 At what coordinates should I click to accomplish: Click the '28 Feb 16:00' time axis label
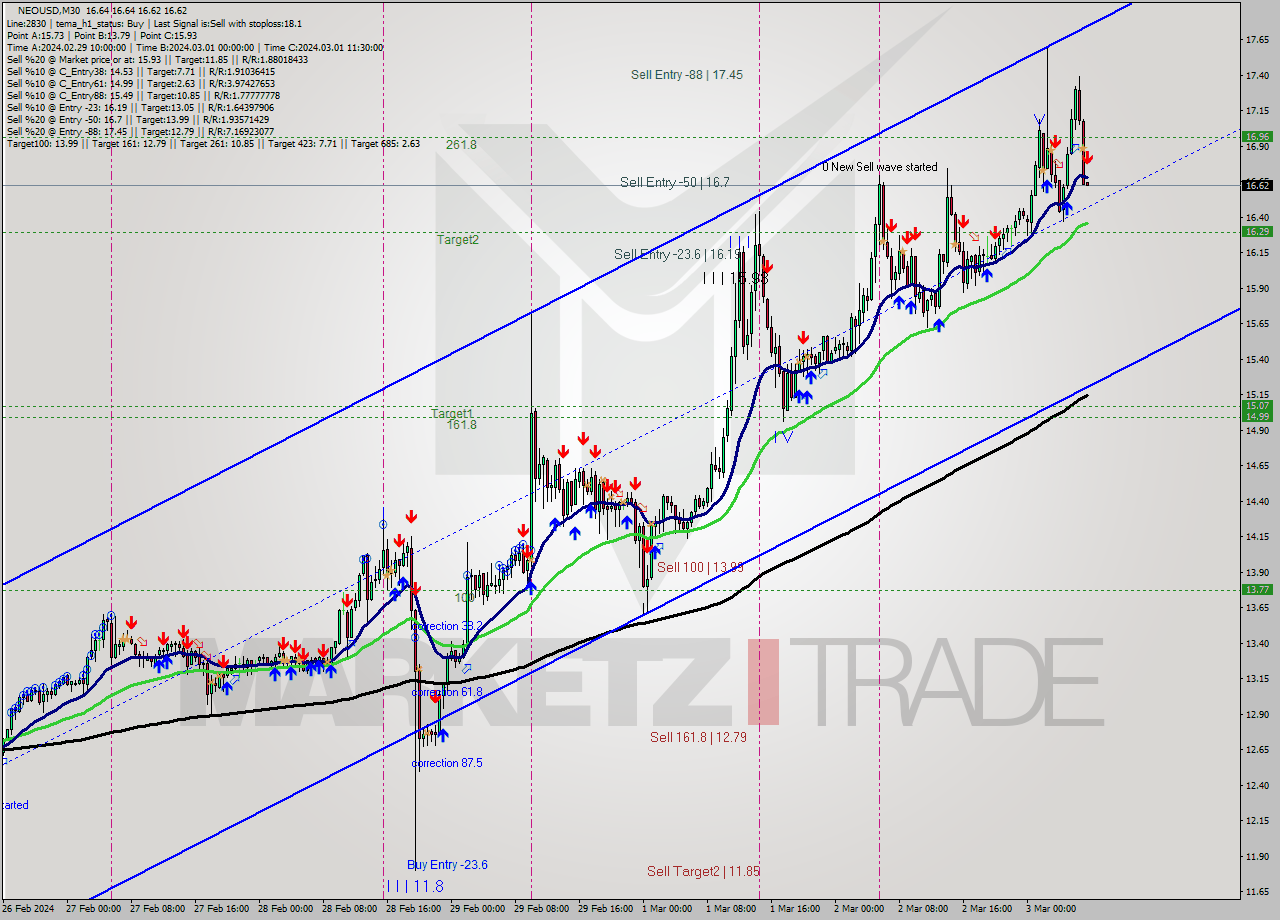coord(413,909)
